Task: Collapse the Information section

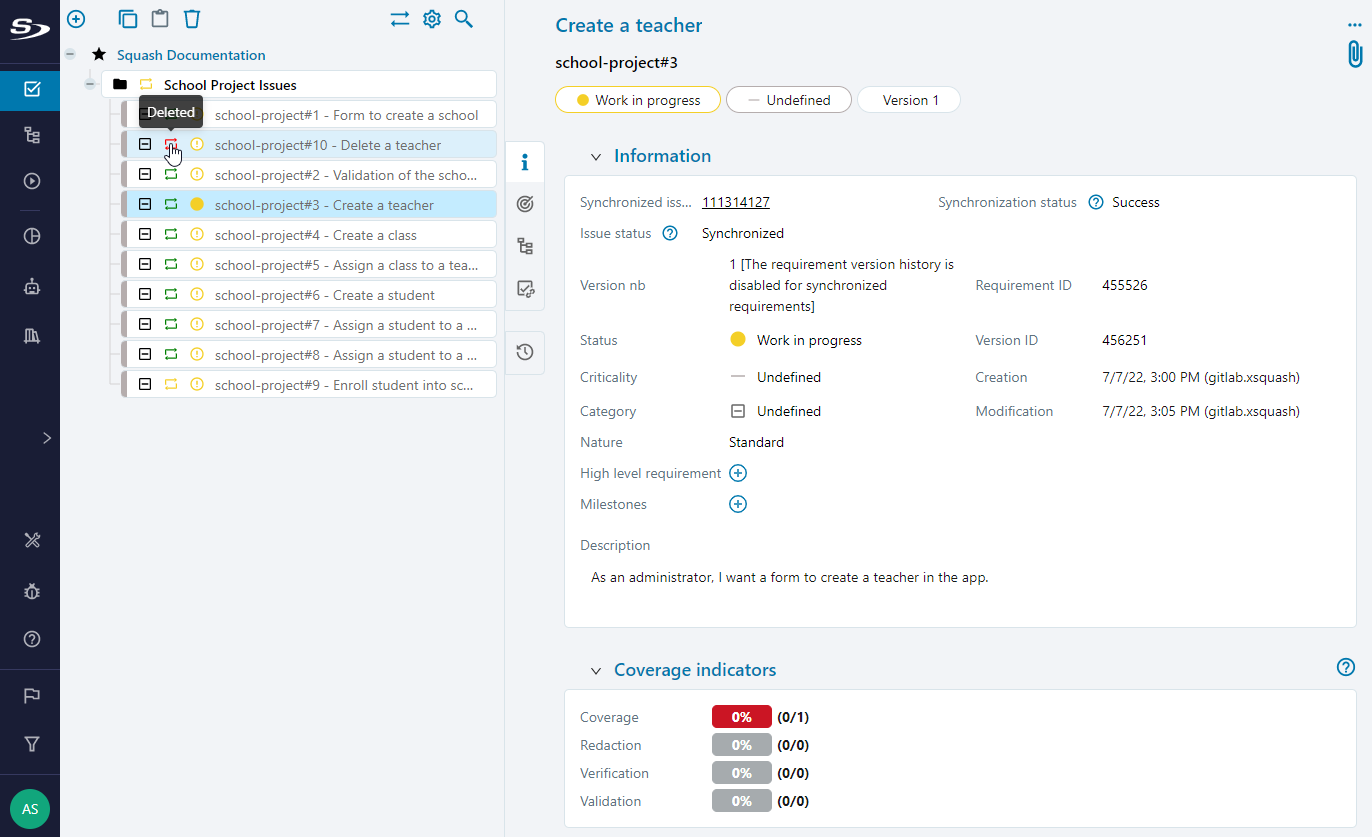Action: pyautogui.click(x=596, y=157)
